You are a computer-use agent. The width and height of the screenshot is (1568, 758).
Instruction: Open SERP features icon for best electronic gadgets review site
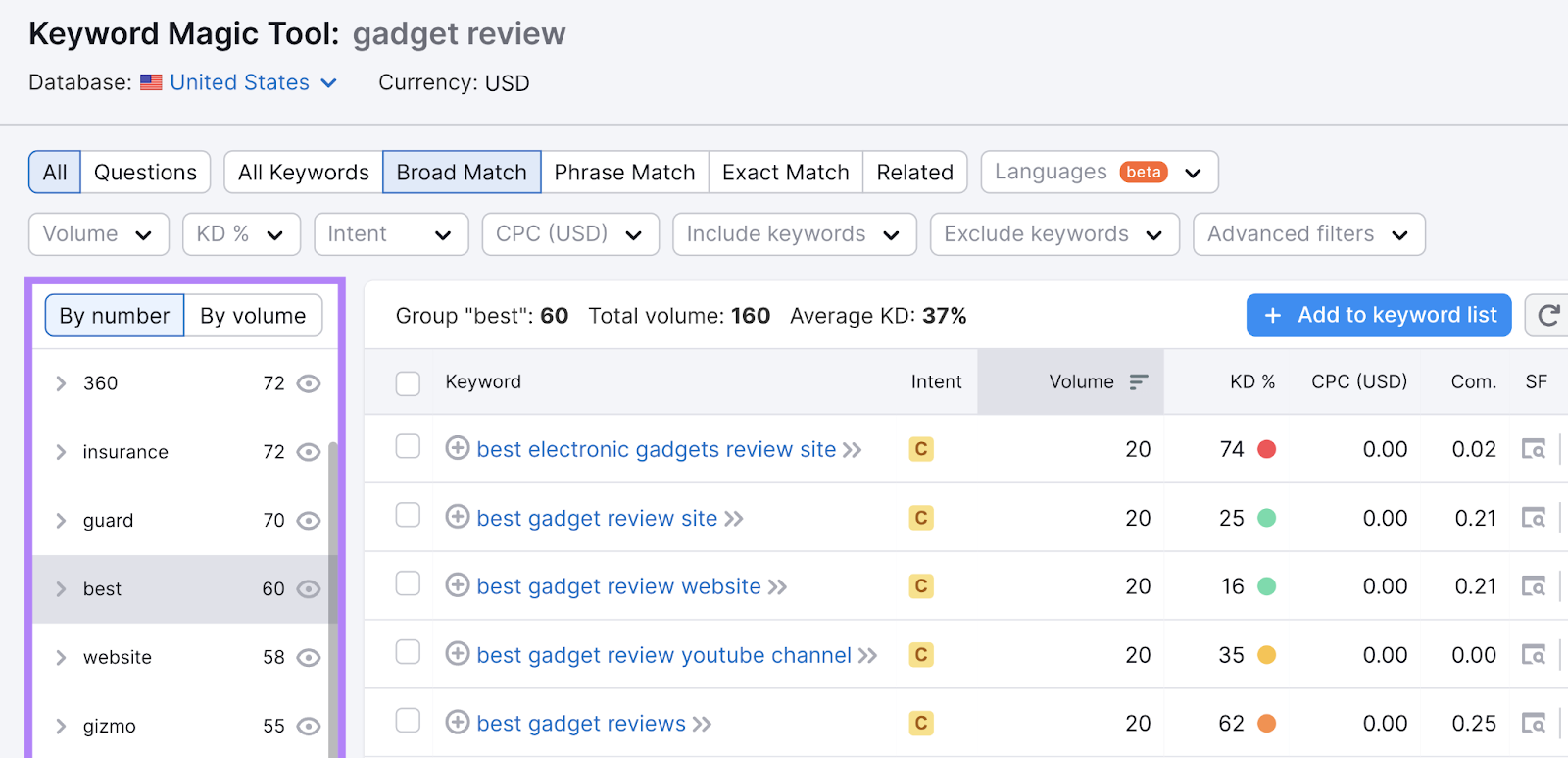point(1533,449)
